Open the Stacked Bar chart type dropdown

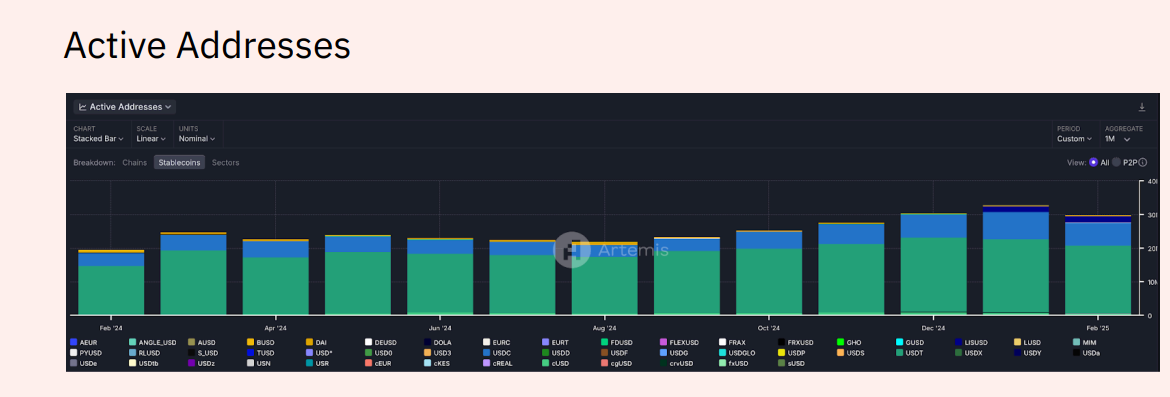point(98,139)
